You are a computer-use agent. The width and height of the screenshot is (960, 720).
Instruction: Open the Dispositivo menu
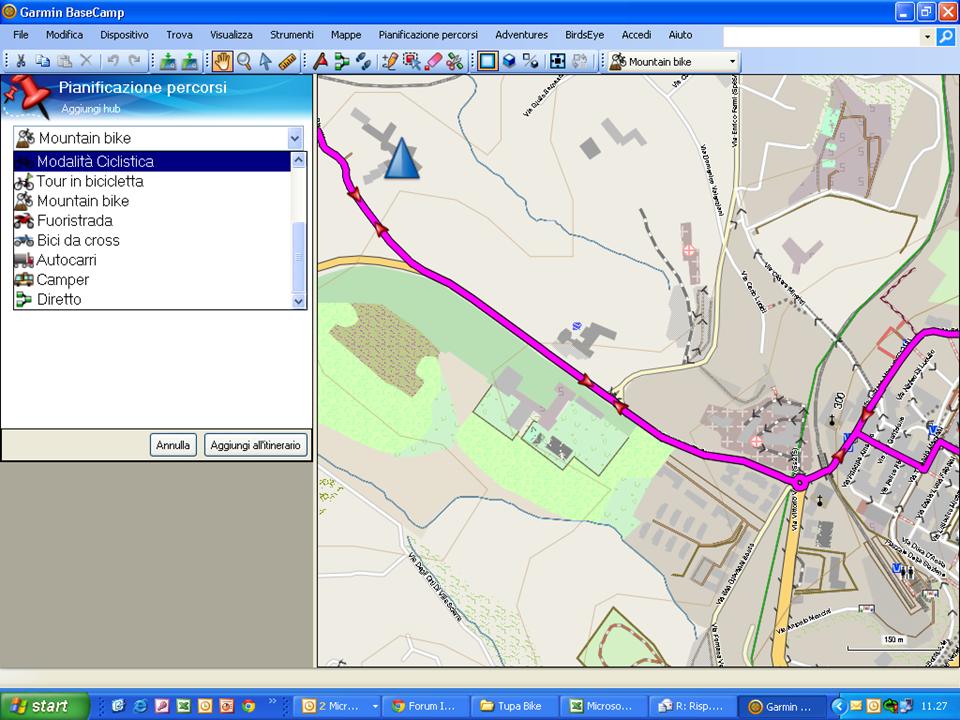124,35
